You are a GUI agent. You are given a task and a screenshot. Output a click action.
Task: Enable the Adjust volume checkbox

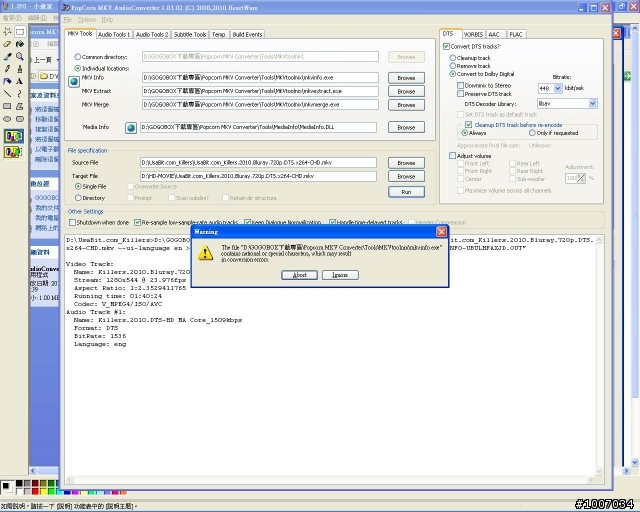pos(452,156)
